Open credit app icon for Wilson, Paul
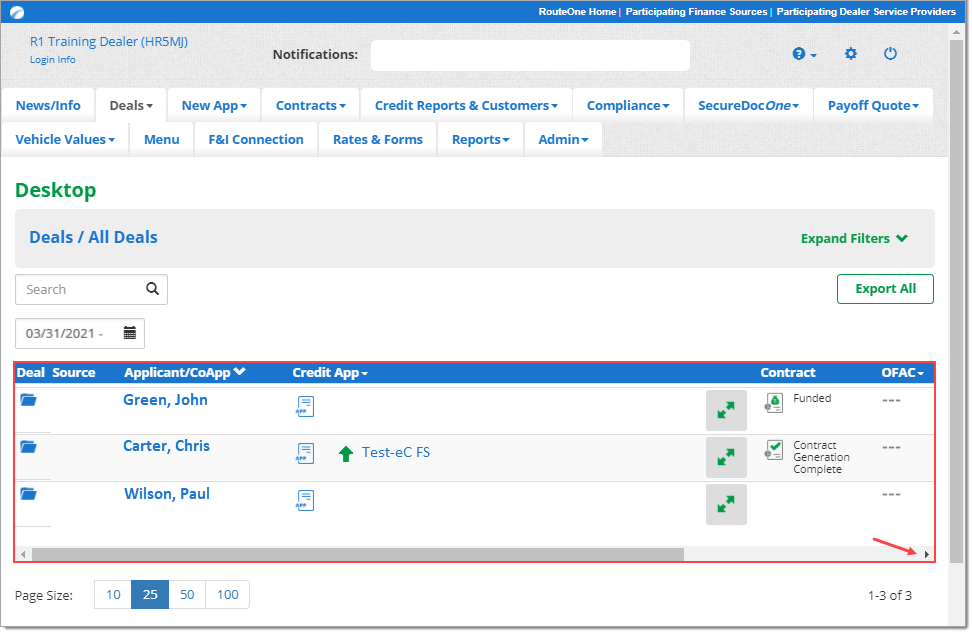 (x=305, y=500)
